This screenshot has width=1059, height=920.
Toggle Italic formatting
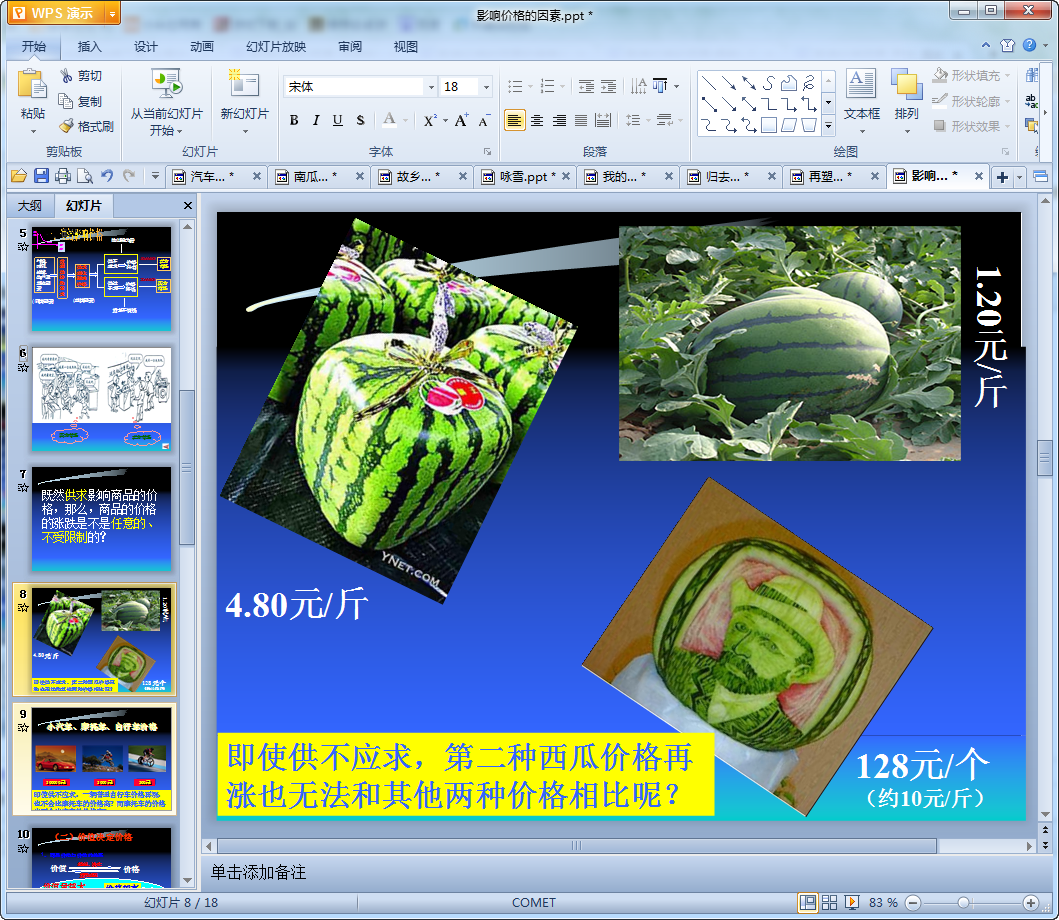315,120
